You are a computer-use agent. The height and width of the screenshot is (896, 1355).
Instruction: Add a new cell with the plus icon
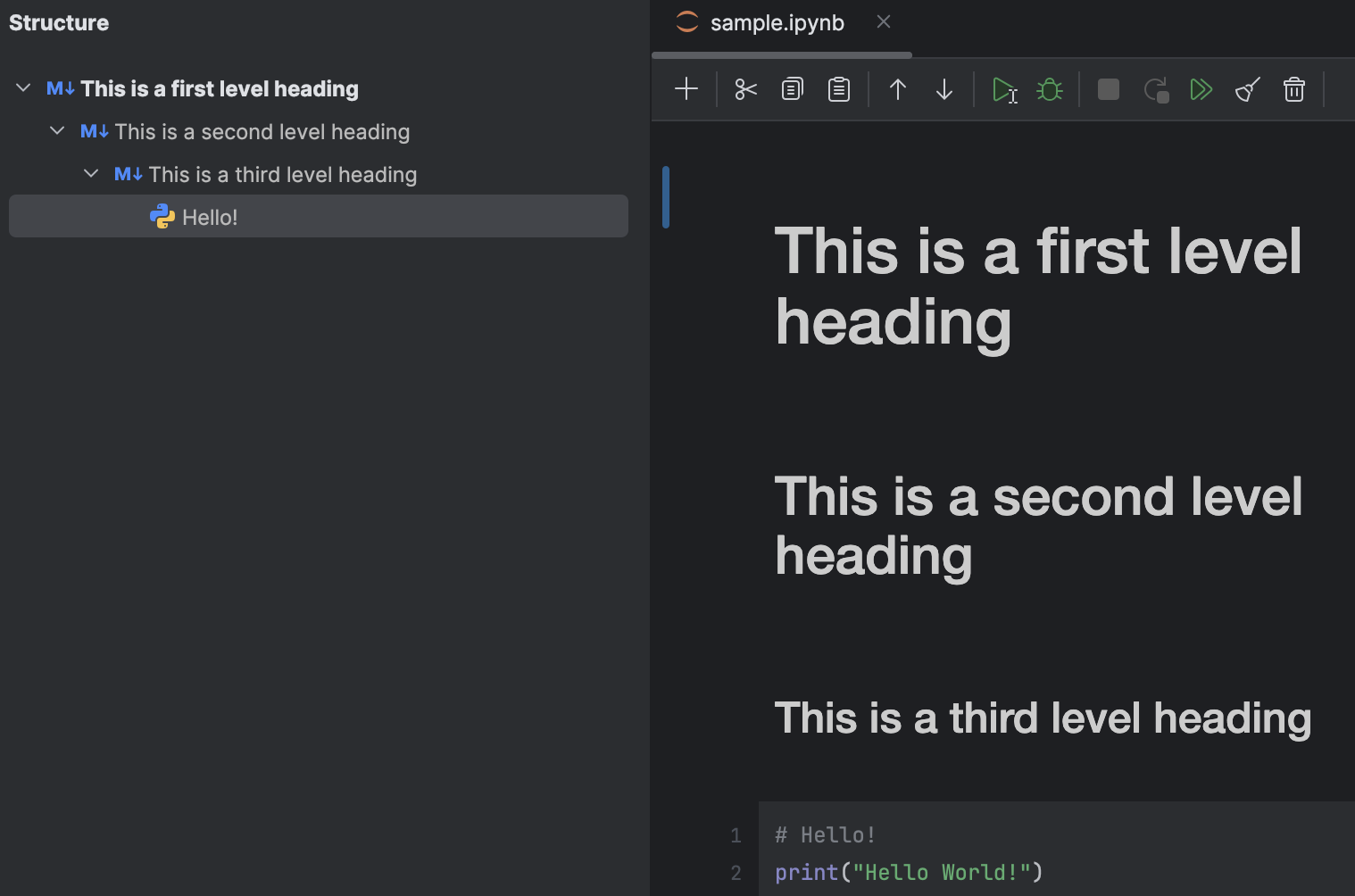(x=686, y=89)
